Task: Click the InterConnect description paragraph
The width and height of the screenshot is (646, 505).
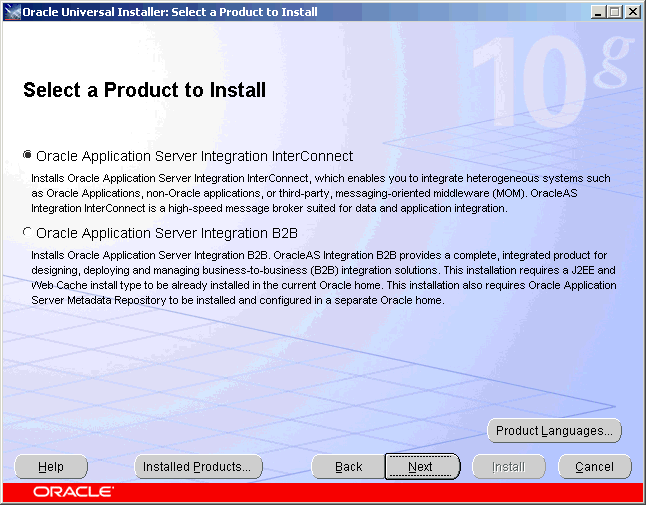Action: pos(321,193)
